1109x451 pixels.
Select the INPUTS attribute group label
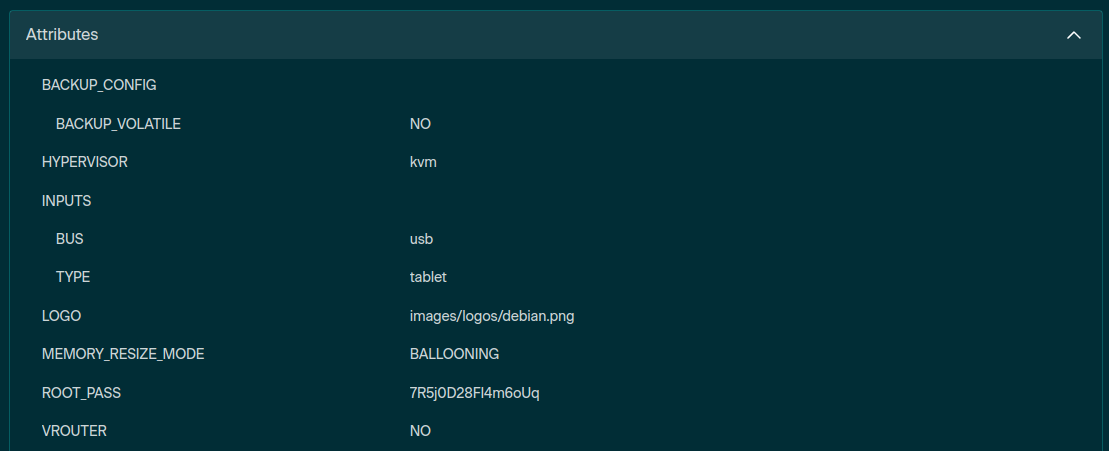[x=67, y=201]
